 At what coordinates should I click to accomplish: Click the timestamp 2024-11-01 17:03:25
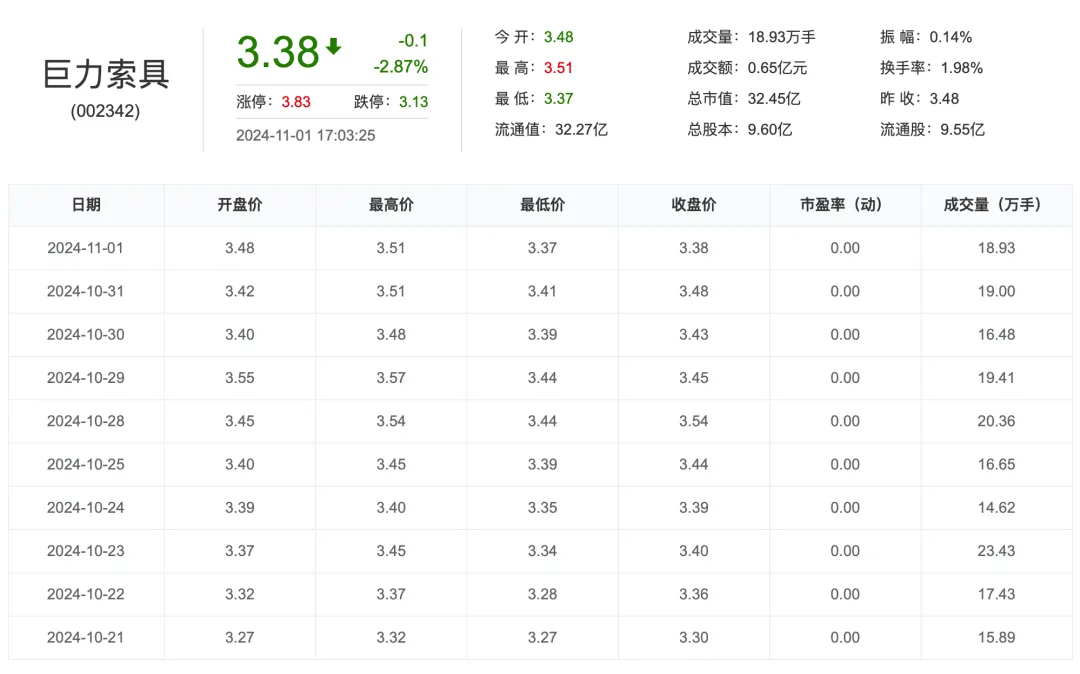[x=305, y=135]
